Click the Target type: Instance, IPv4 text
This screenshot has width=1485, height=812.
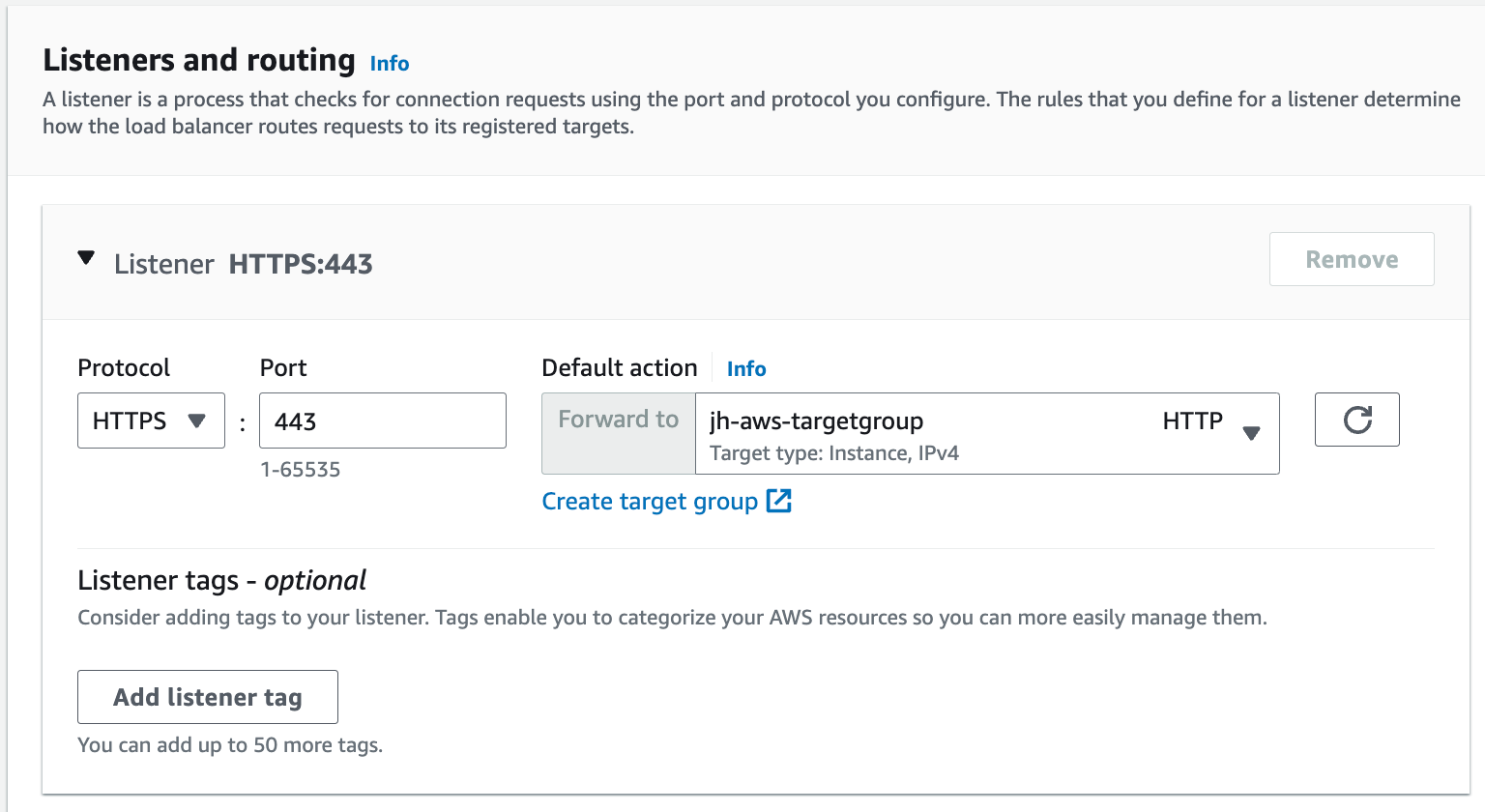click(833, 453)
